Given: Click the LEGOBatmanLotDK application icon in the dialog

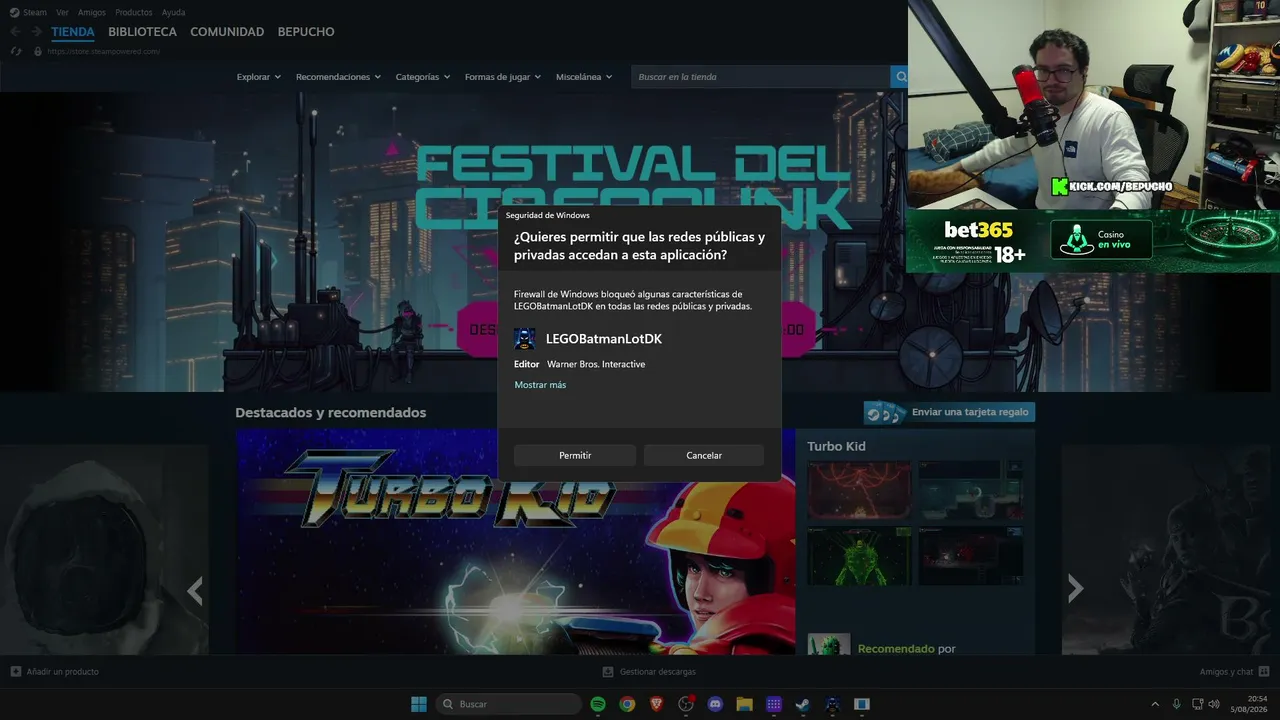Looking at the screenshot, I should [525, 339].
